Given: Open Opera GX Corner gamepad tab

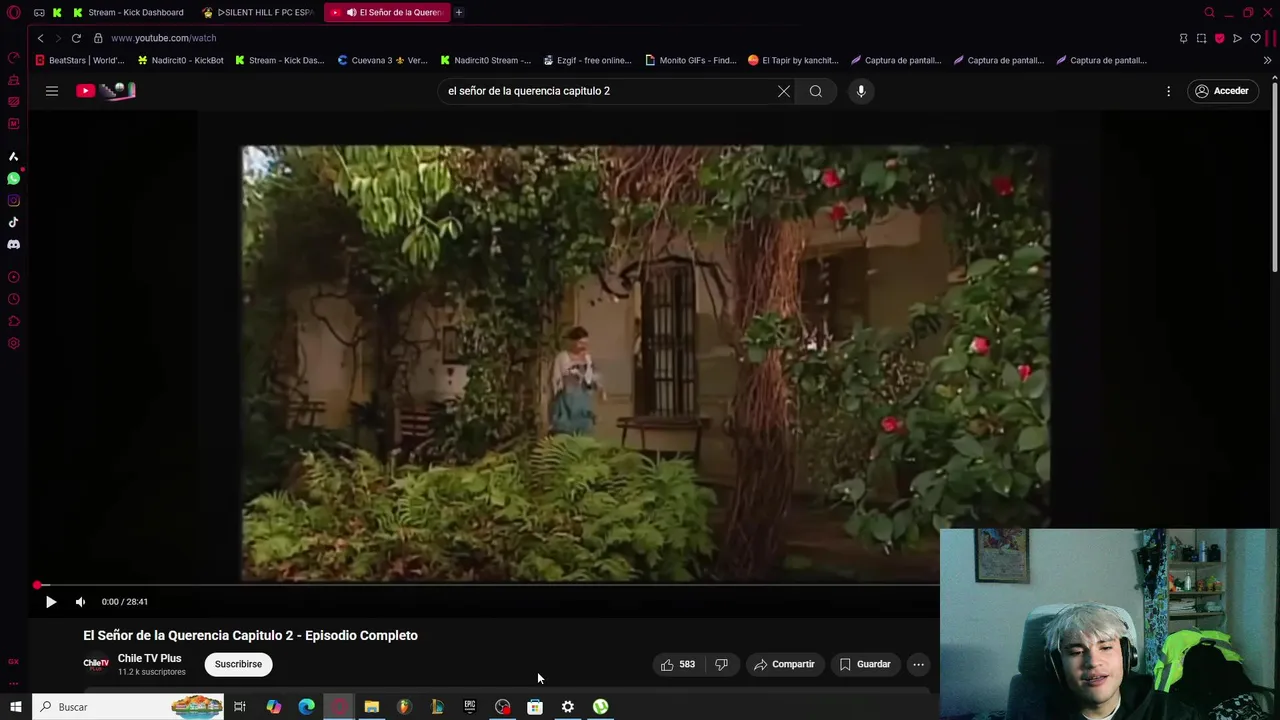Looking at the screenshot, I should [39, 12].
